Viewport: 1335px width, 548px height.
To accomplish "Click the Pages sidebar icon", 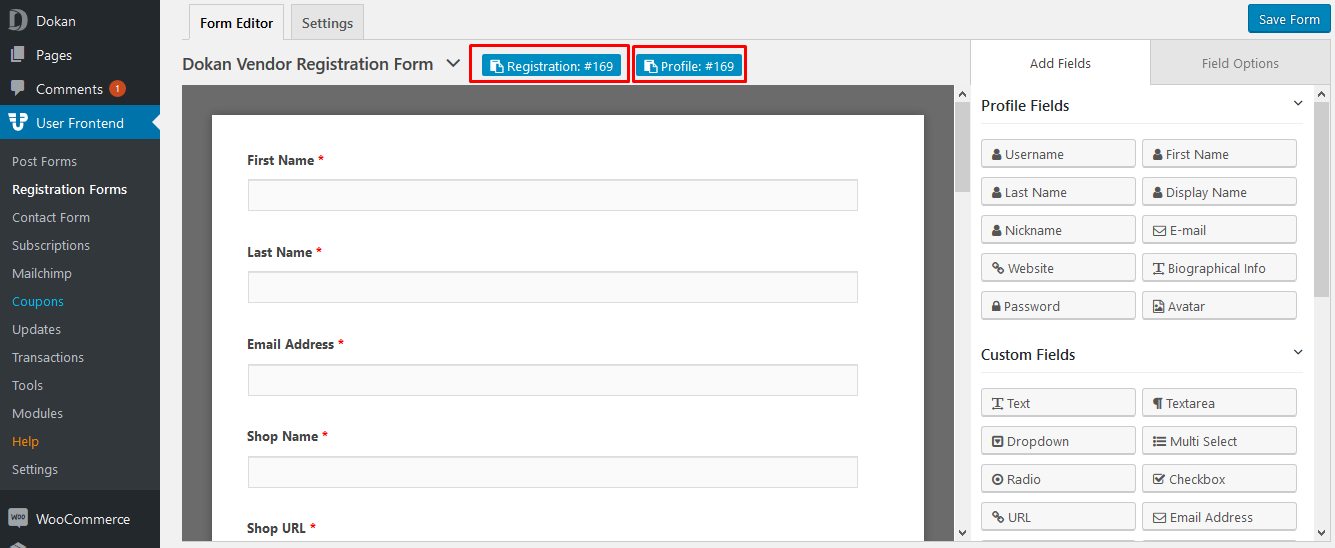I will pos(18,55).
